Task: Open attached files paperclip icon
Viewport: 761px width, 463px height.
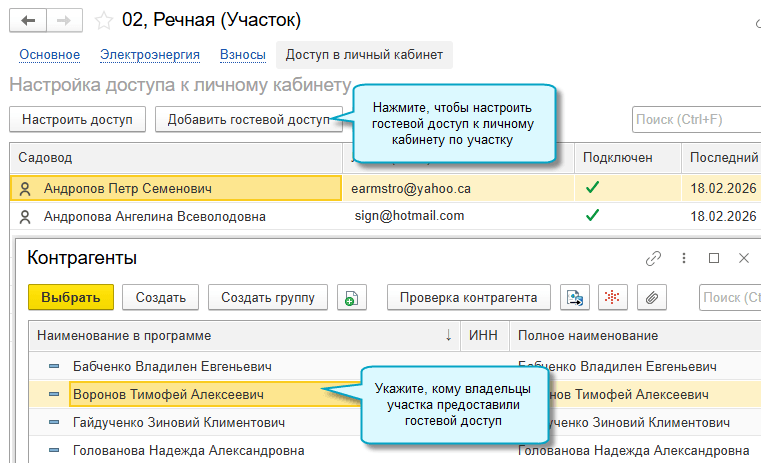Action: click(x=650, y=297)
